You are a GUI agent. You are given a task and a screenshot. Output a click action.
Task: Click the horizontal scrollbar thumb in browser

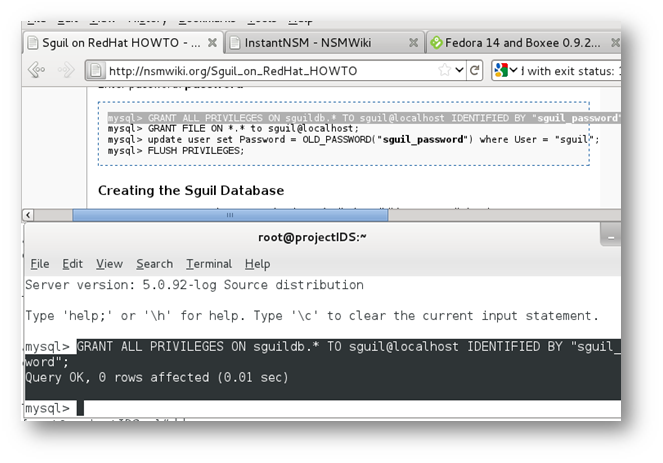[230, 215]
